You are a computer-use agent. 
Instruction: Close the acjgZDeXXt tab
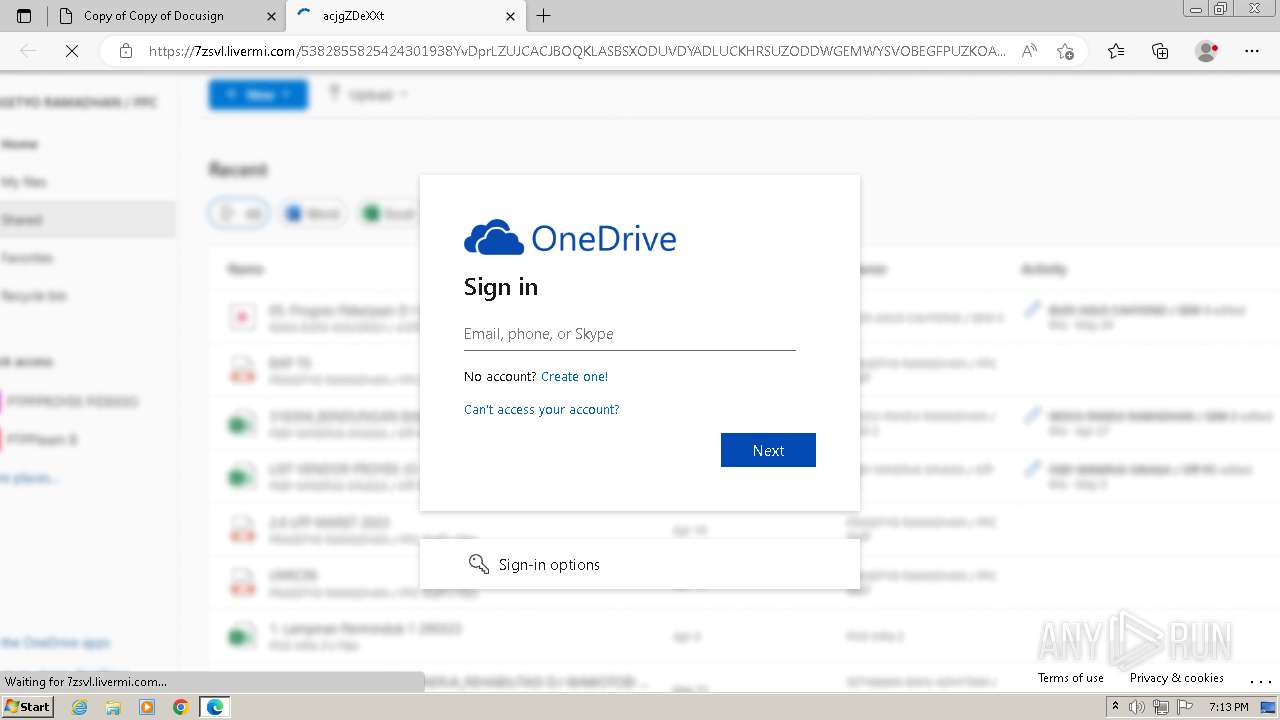510,16
